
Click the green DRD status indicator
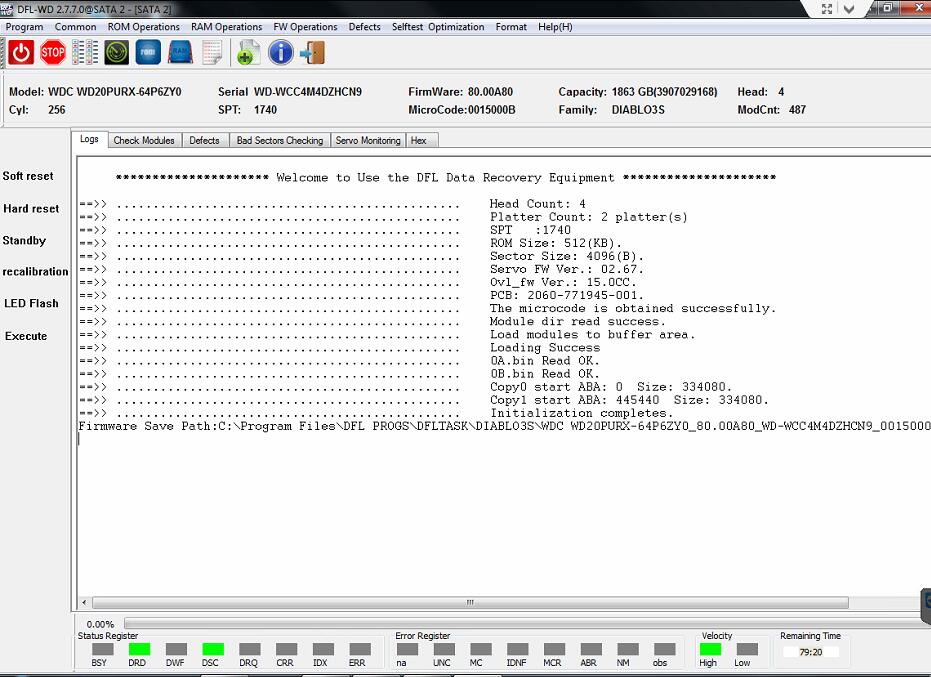pos(140,649)
